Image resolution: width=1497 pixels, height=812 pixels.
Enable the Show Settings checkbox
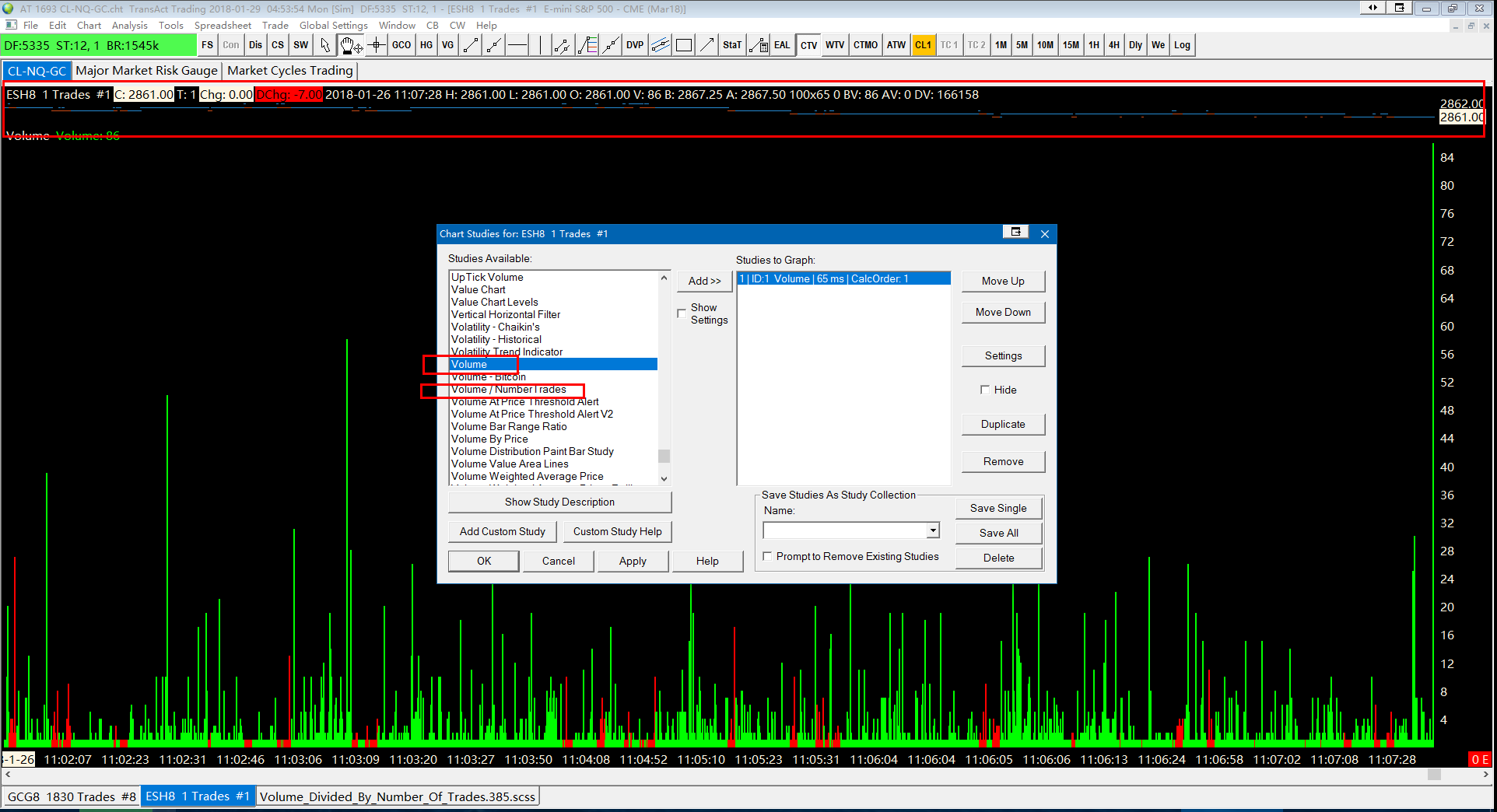682,313
